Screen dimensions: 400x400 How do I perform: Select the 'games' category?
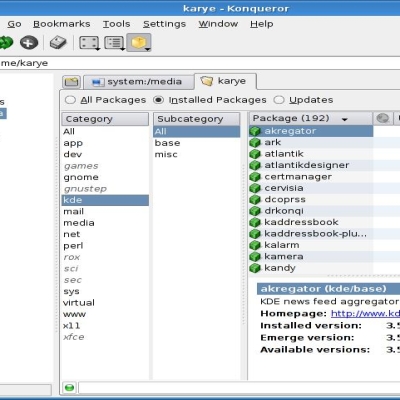click(x=105, y=166)
